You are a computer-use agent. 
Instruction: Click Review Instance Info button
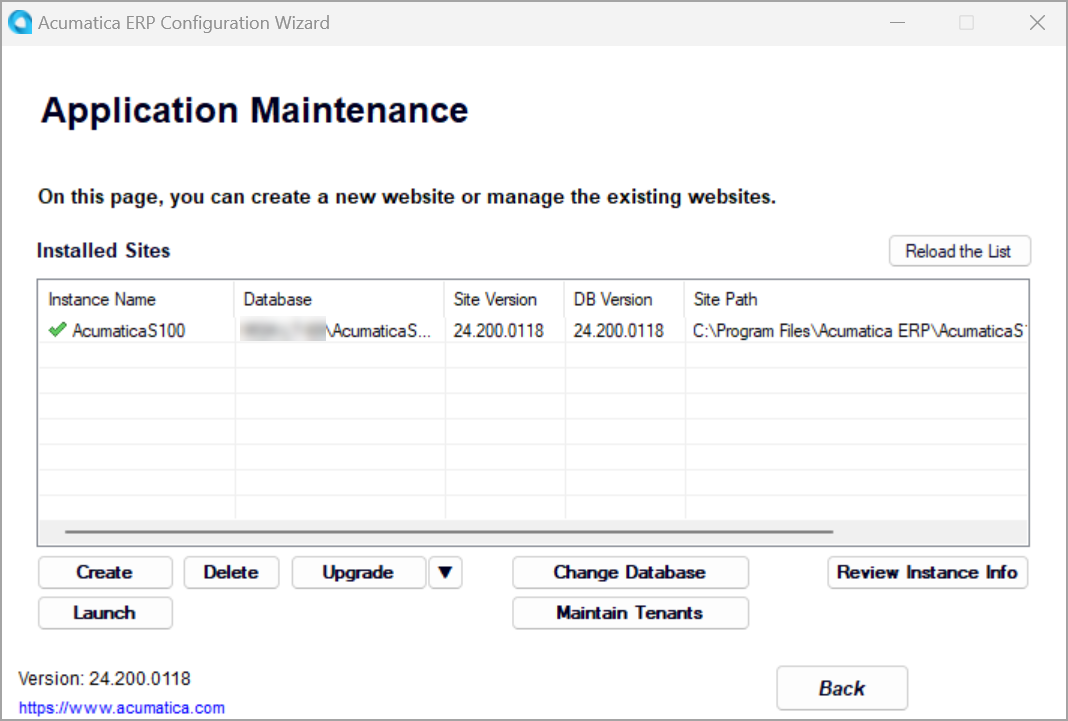(x=927, y=573)
